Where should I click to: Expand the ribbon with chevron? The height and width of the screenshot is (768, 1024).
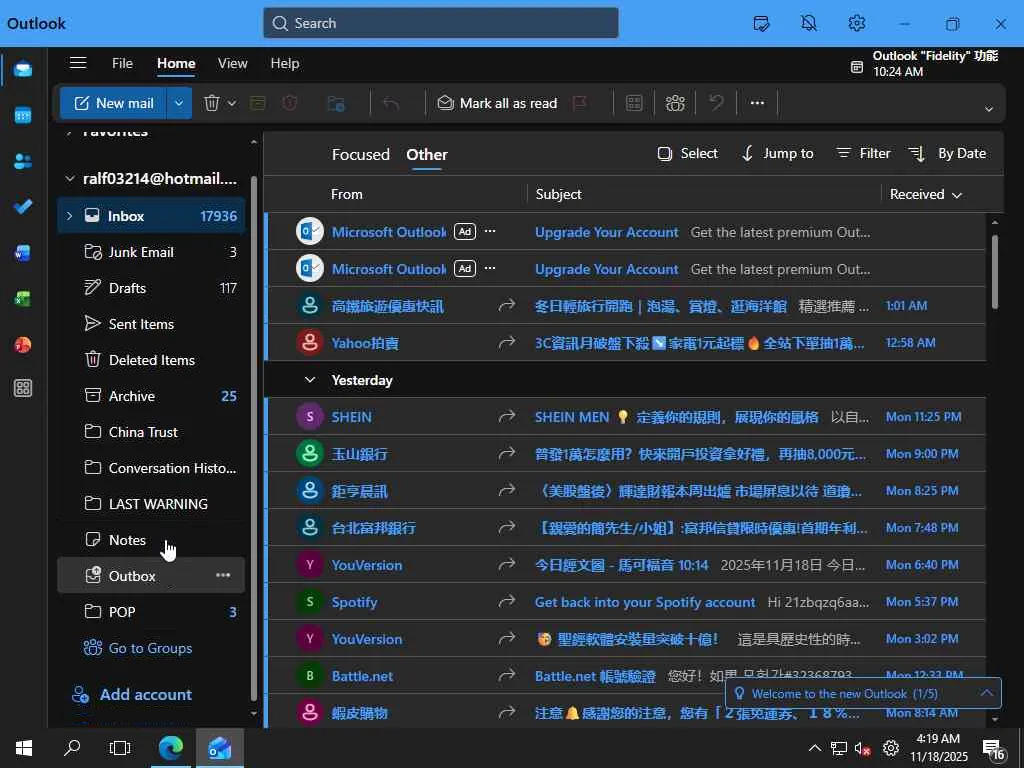coord(989,109)
